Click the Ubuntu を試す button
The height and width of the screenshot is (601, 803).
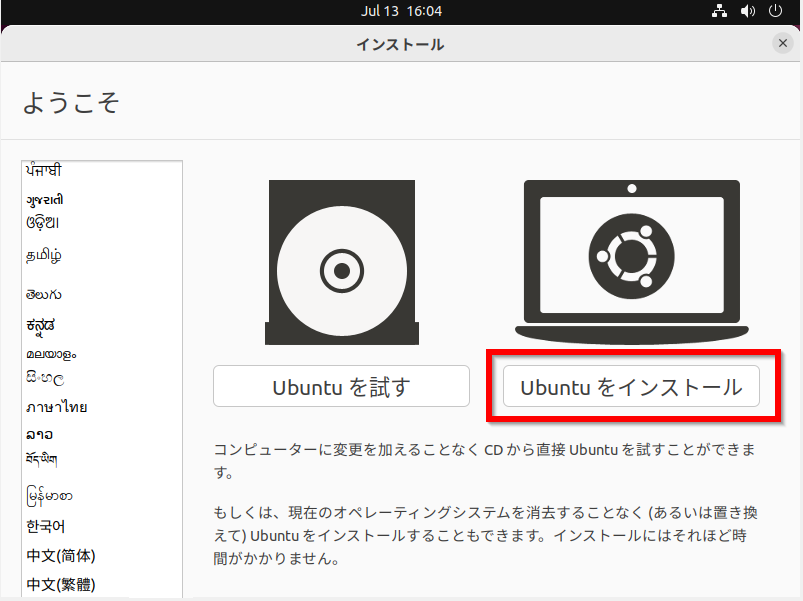point(341,387)
